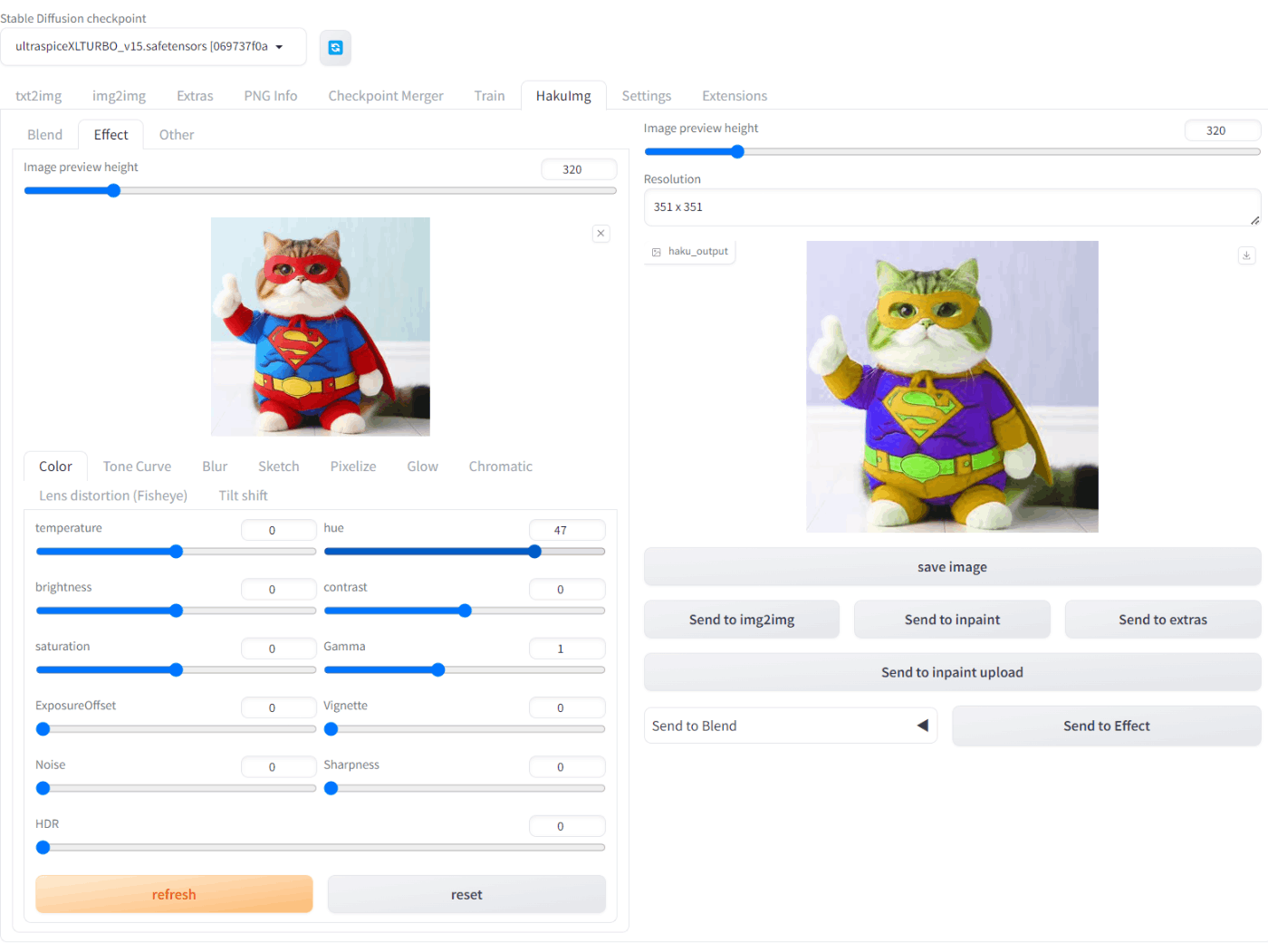This screenshot has height=952, width=1268.
Task: Click the save image button
Action: pyautogui.click(x=952, y=567)
